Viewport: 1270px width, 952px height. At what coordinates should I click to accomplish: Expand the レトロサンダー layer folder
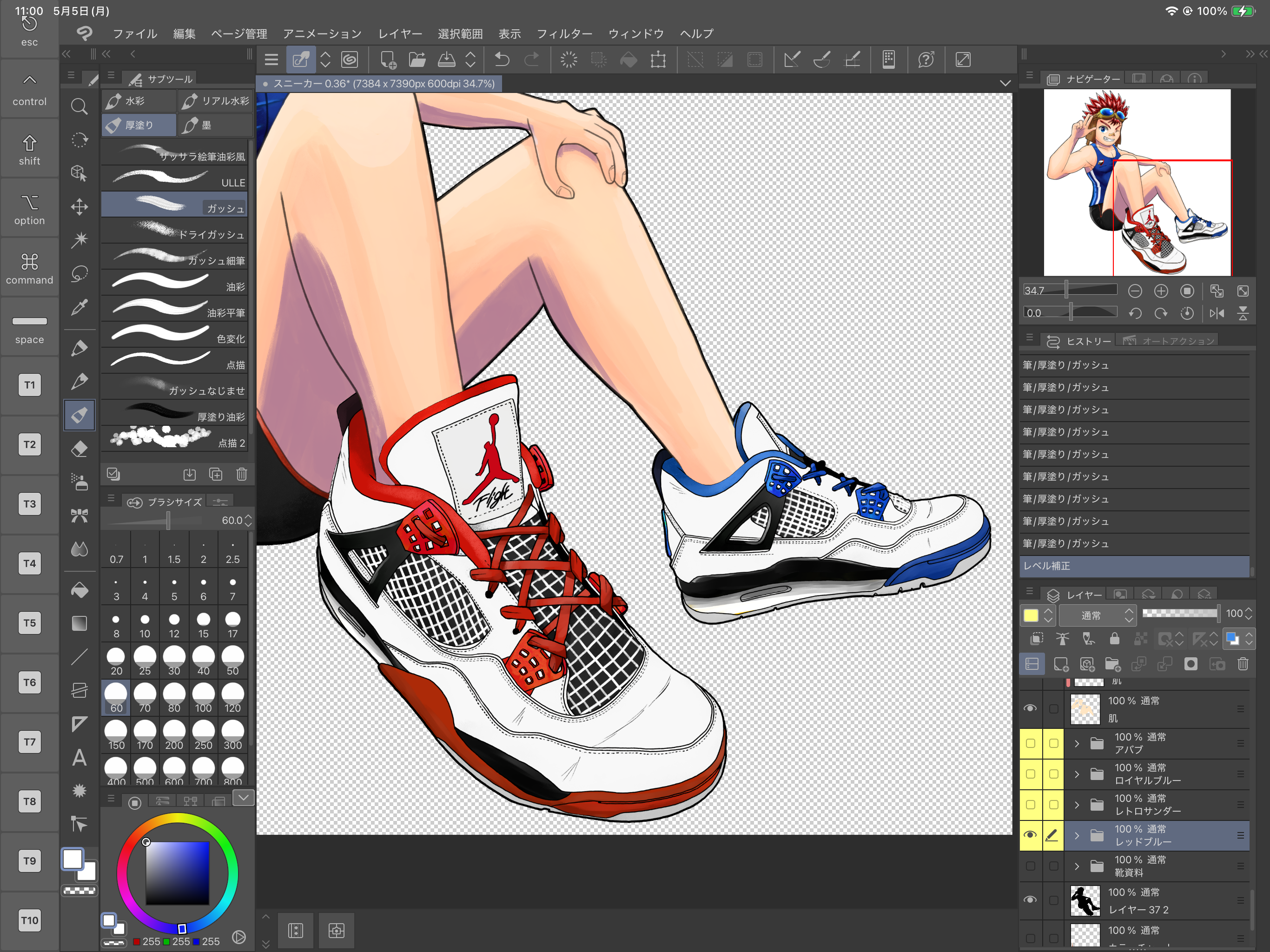tap(1077, 805)
